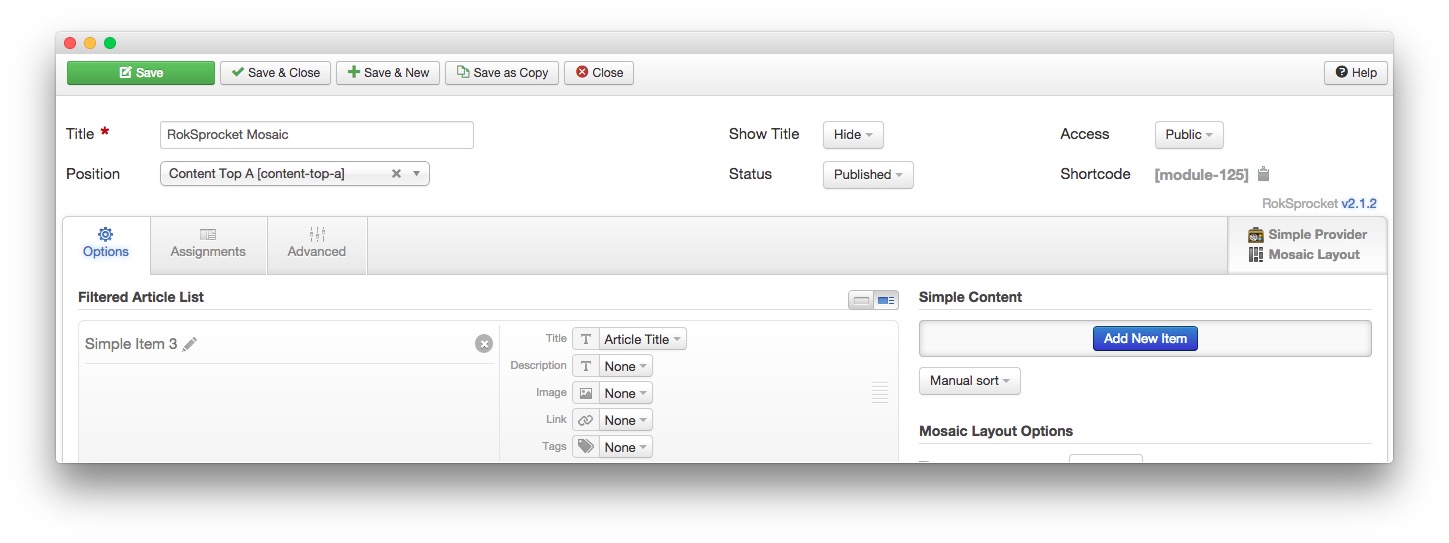Image resolution: width=1449 pixels, height=543 pixels.
Task: Click the pencil icon beside Simple Item 3
Action: coord(190,344)
